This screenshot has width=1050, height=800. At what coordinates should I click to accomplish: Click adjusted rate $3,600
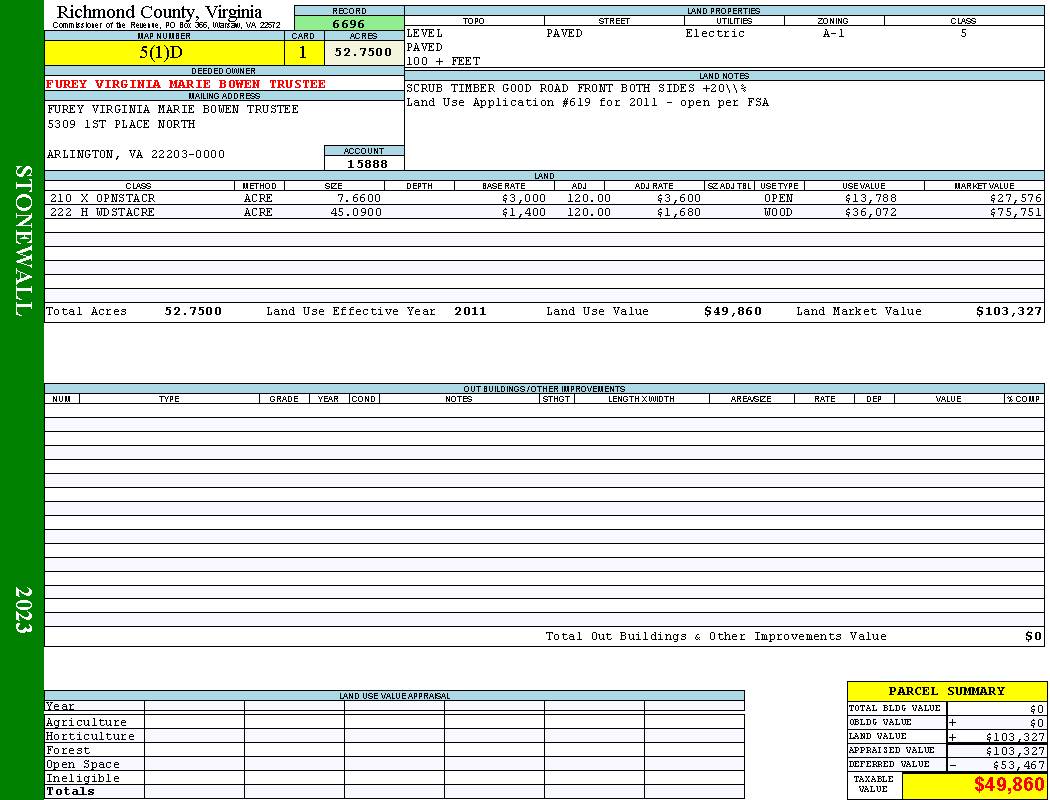pos(678,198)
